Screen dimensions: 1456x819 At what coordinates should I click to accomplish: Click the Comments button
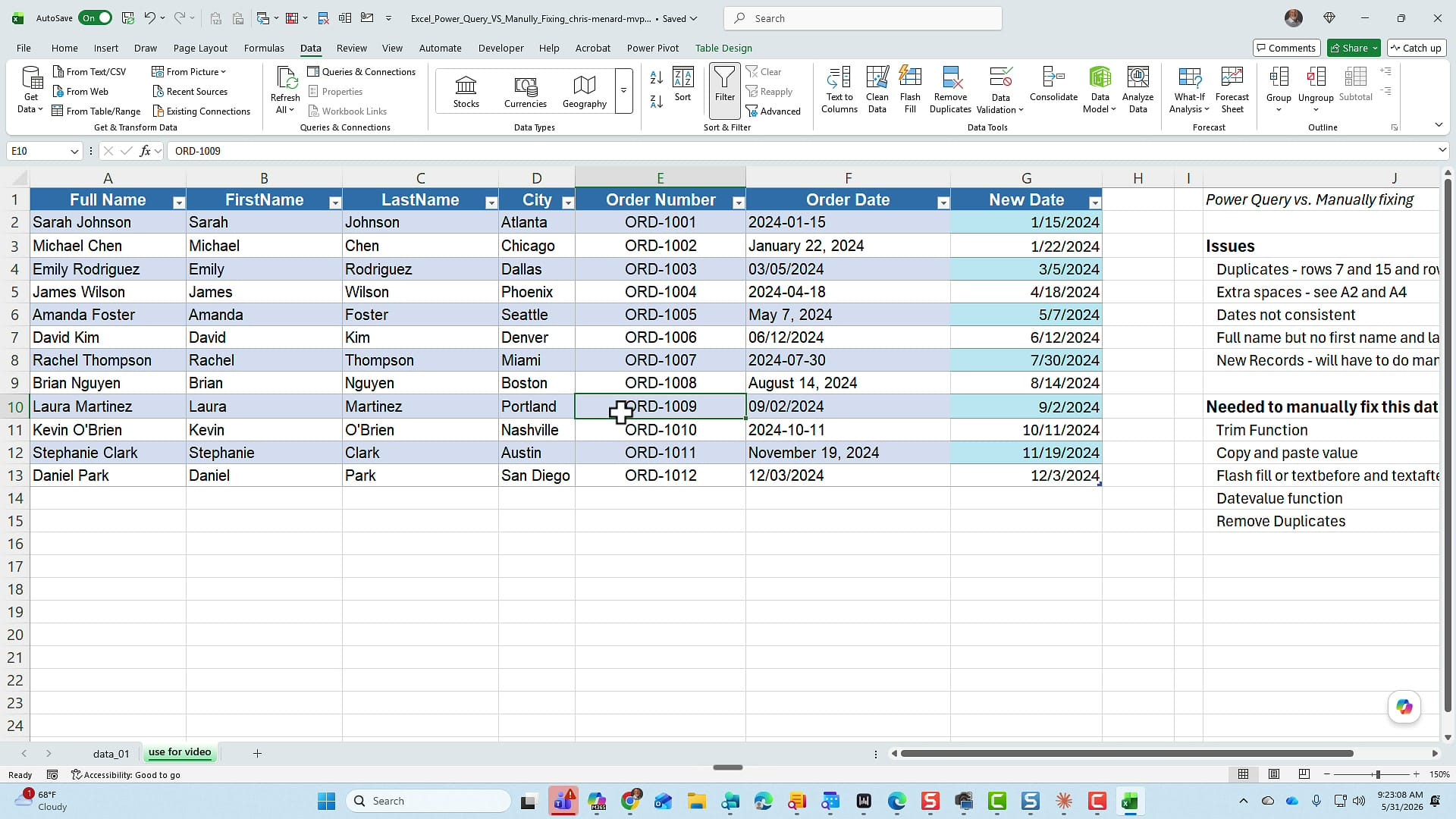pos(1287,48)
